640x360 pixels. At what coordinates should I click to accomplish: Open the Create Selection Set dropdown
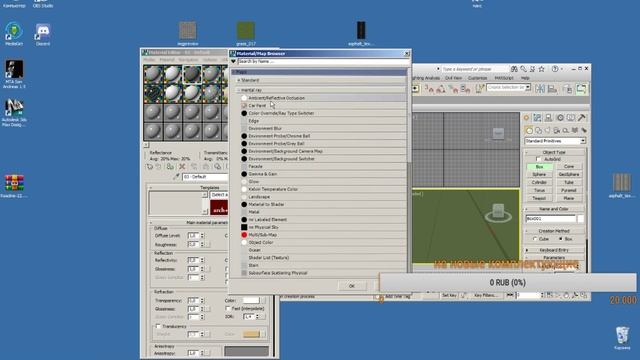[527, 87]
